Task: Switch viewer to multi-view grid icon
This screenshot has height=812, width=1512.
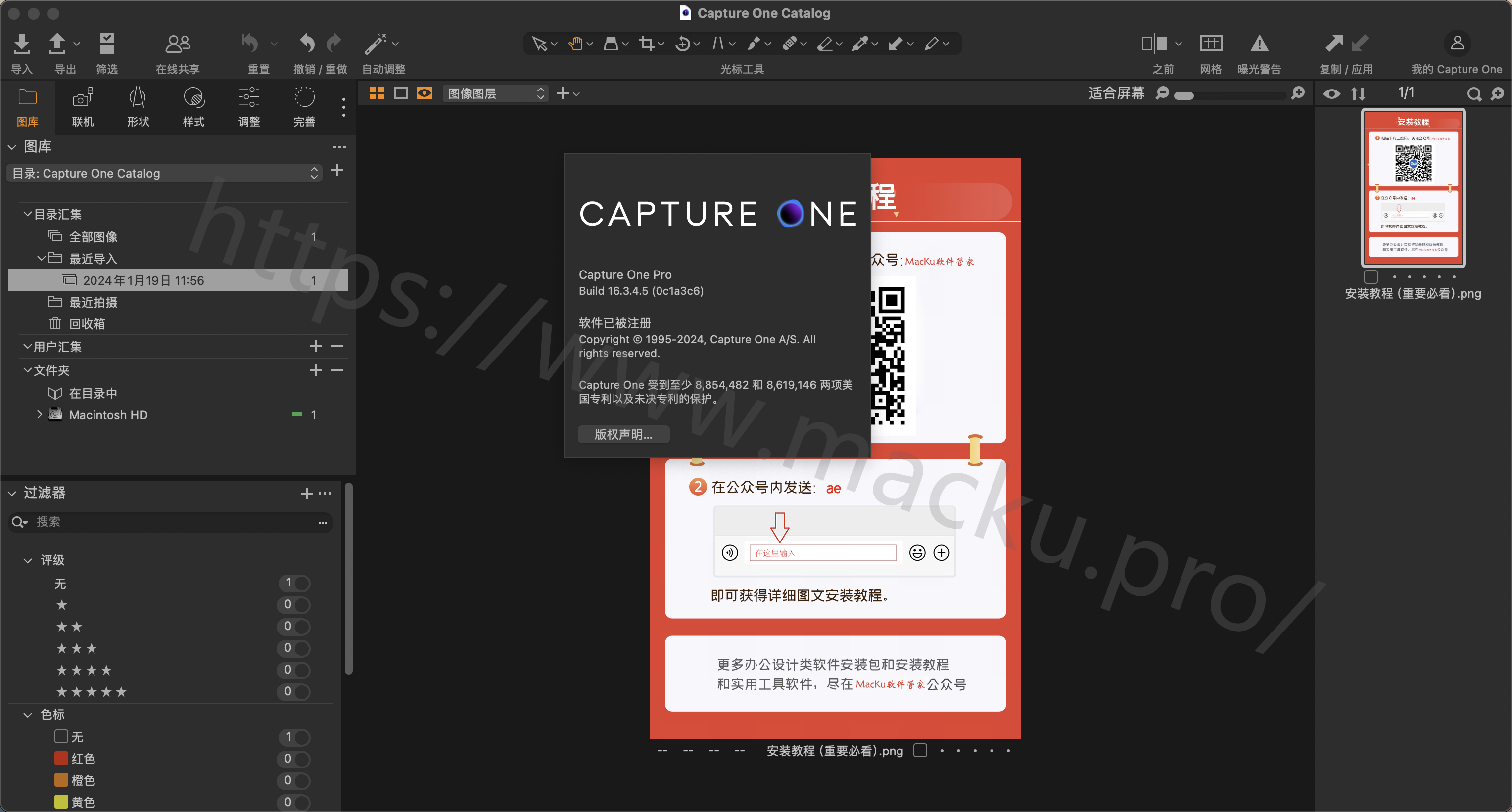Action: click(377, 93)
